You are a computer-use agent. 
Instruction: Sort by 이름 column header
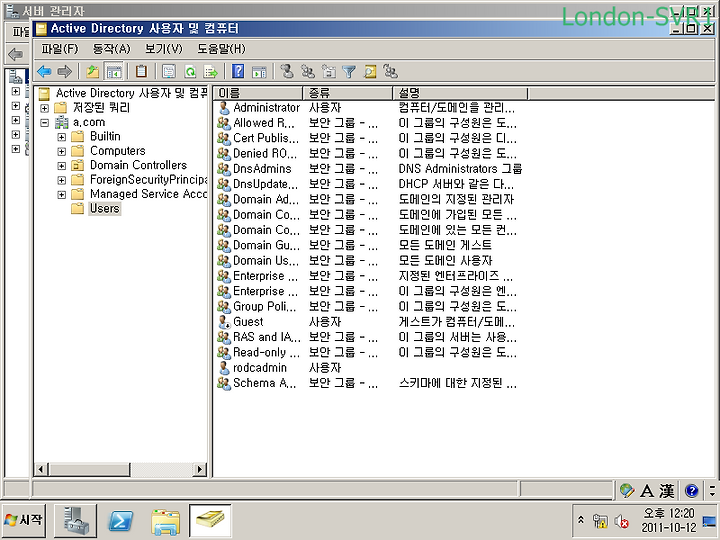(258, 93)
